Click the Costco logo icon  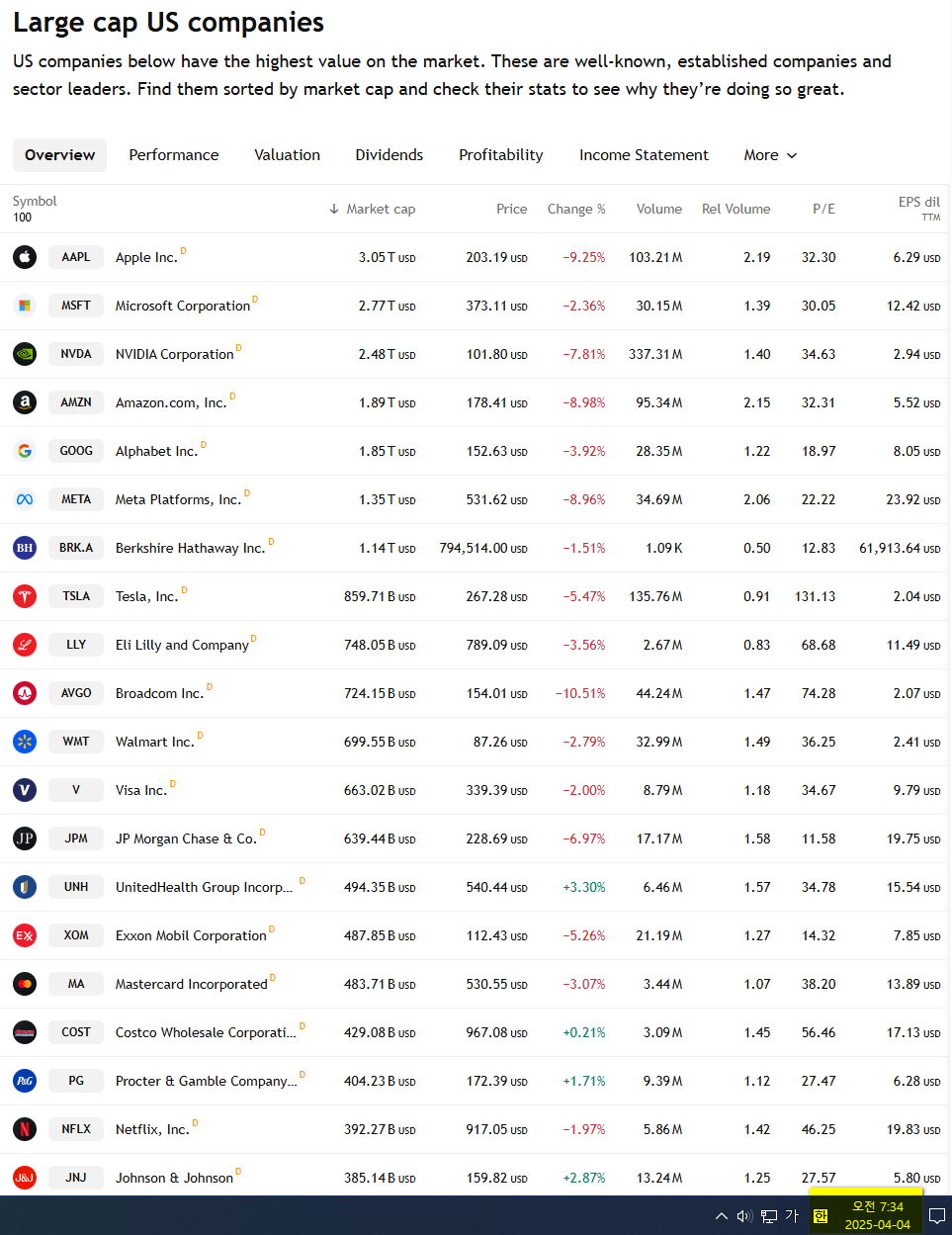[25, 1032]
